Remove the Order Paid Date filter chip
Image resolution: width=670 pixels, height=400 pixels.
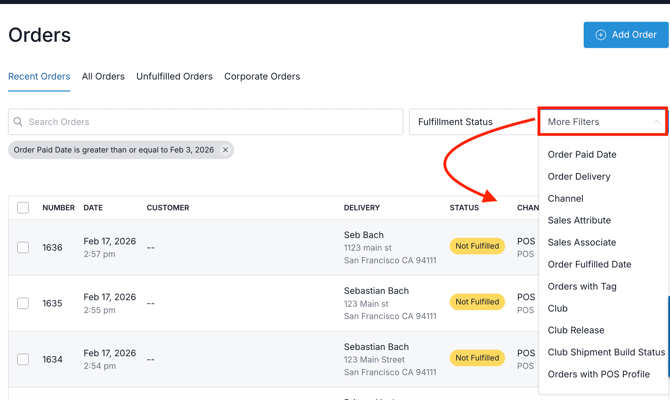click(x=225, y=150)
